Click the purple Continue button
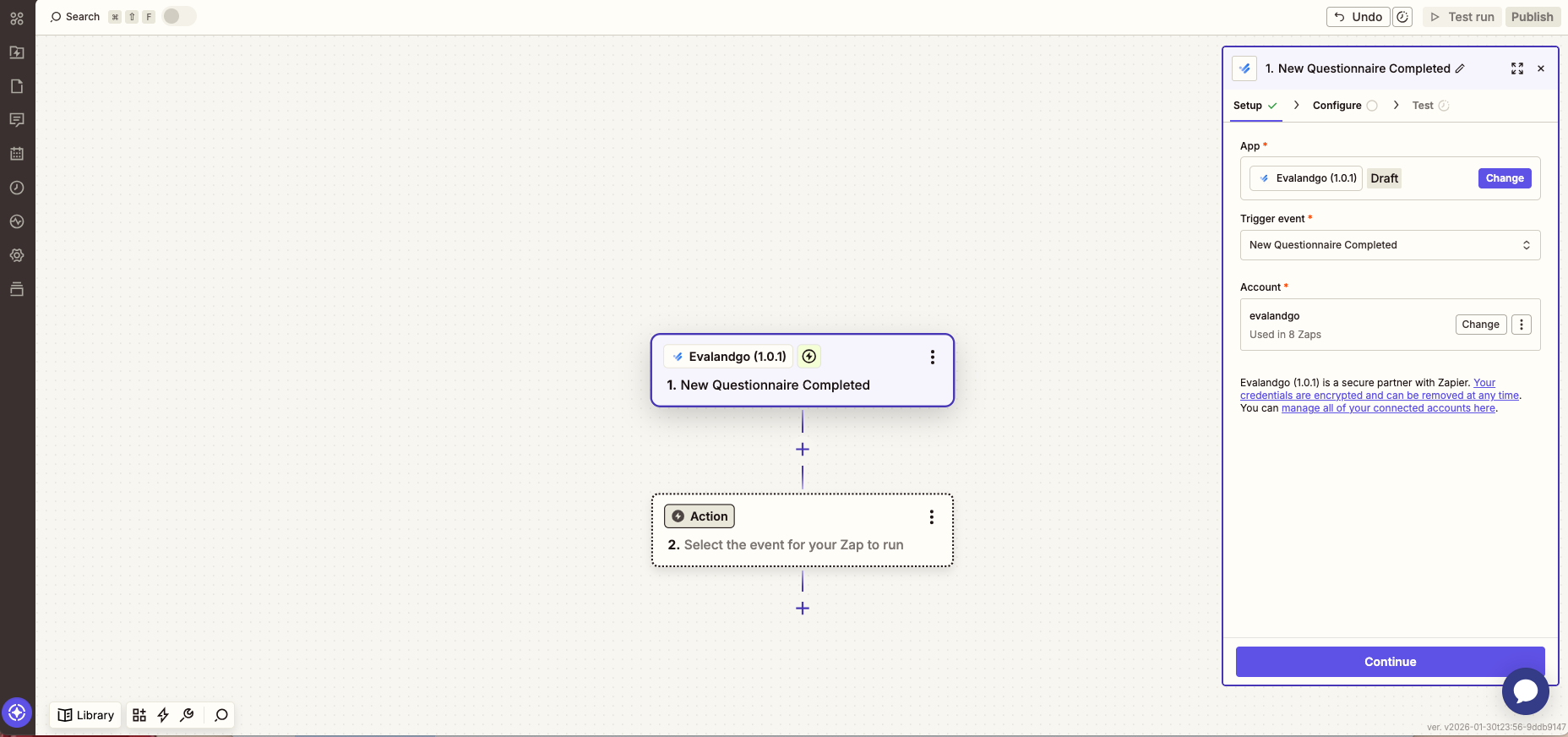Screen dimensions: 1568x737 click(x=1390, y=662)
